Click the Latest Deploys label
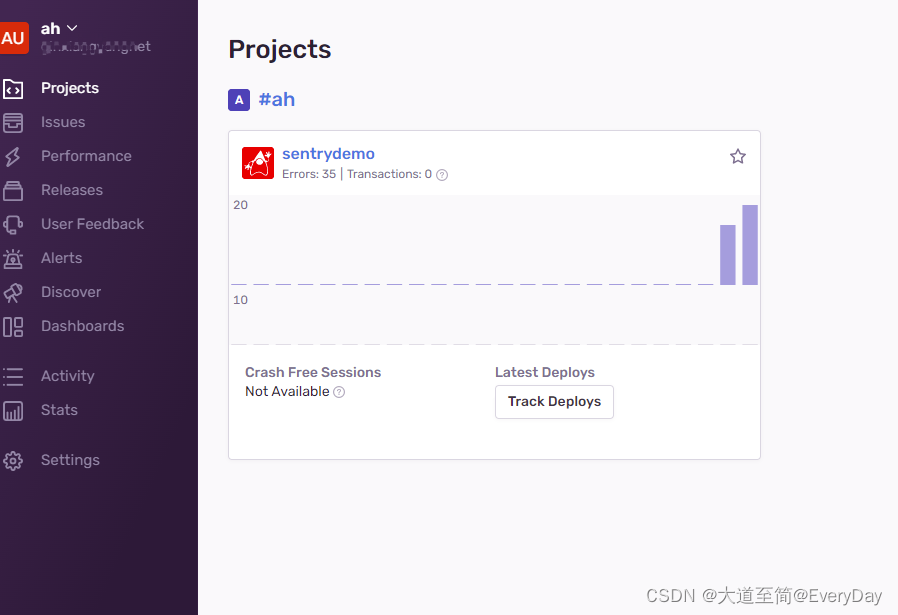 (545, 372)
